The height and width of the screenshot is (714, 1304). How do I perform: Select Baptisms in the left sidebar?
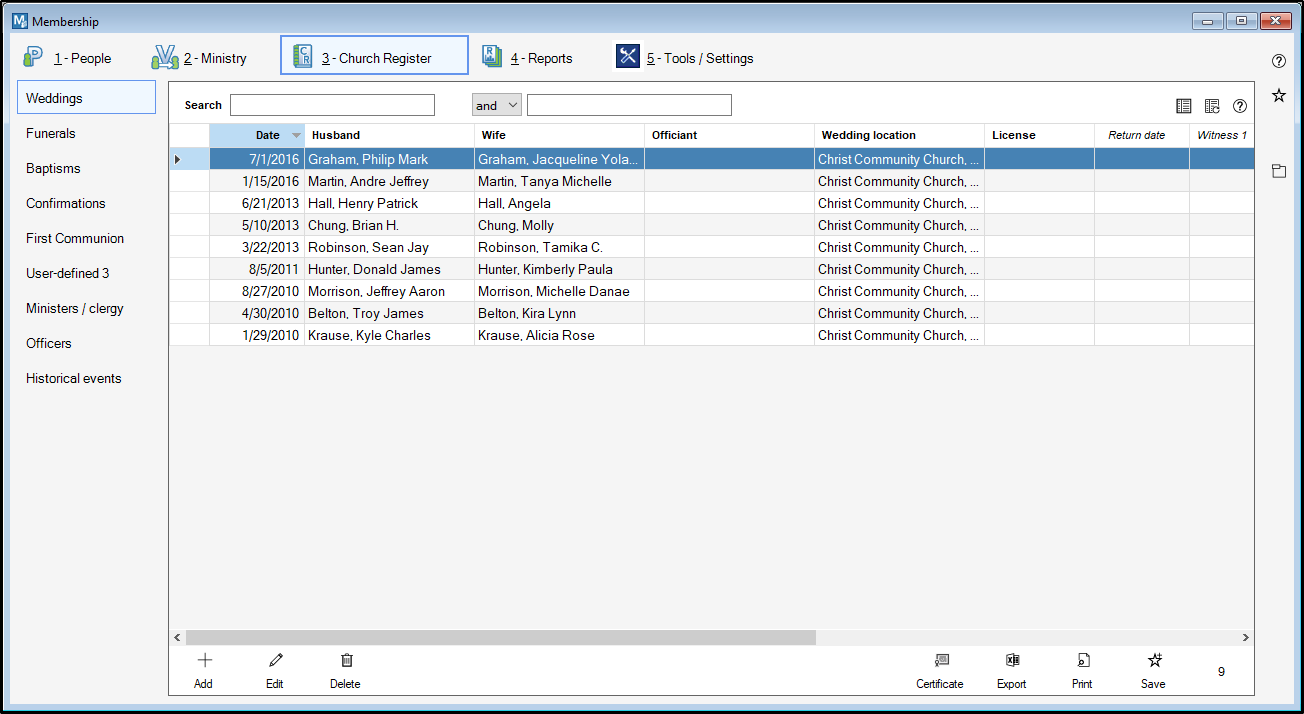pos(53,168)
